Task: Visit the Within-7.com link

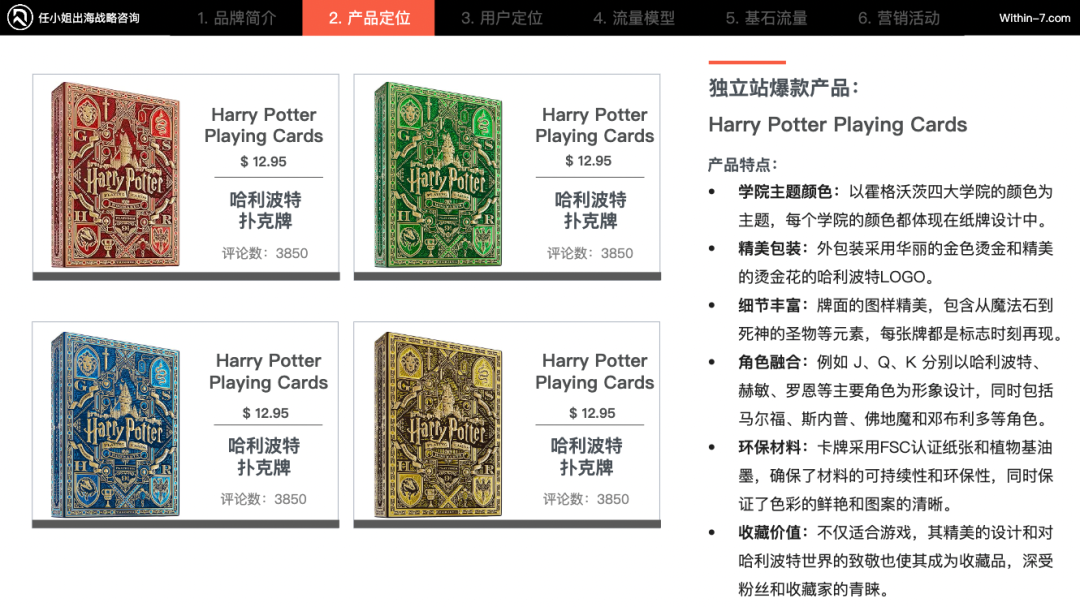Action: coord(1035,18)
